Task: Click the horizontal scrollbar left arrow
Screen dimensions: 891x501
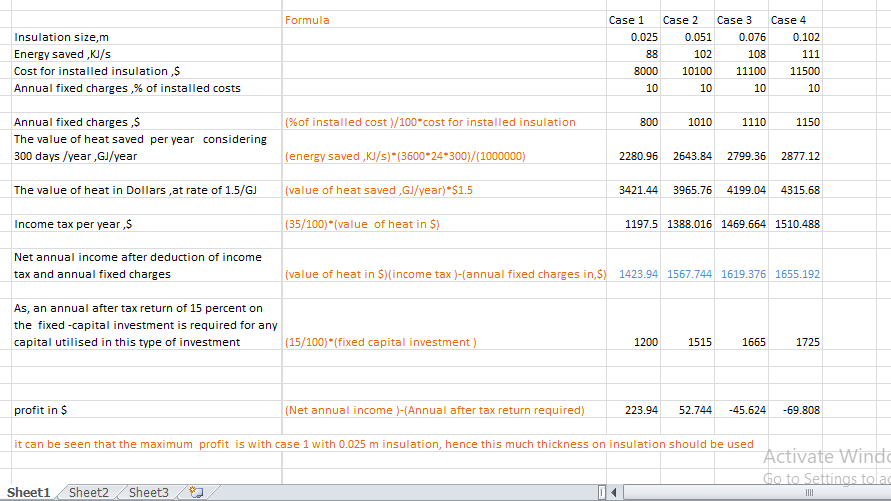Action: click(616, 492)
